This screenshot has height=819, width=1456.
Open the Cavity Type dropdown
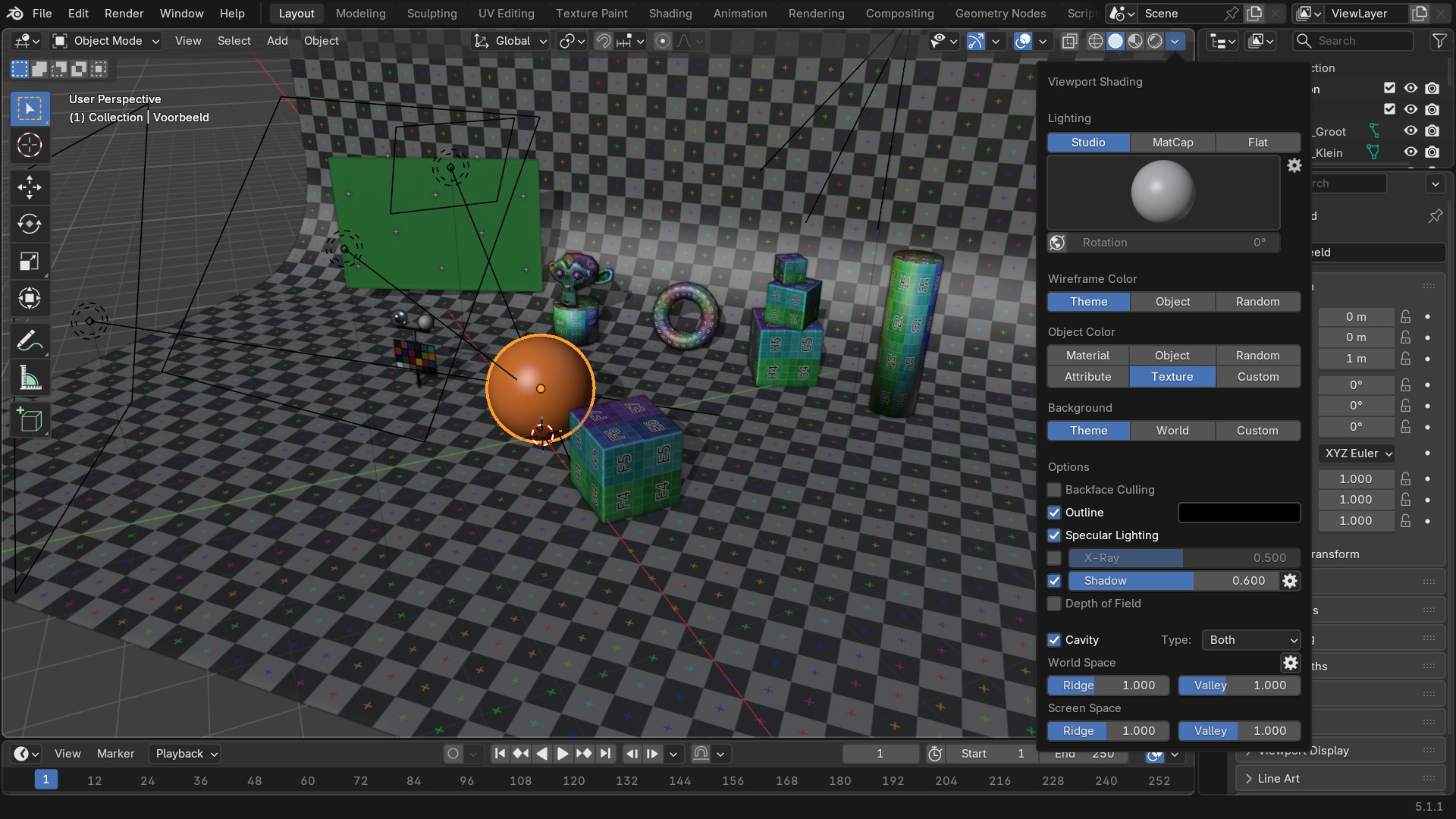point(1251,640)
